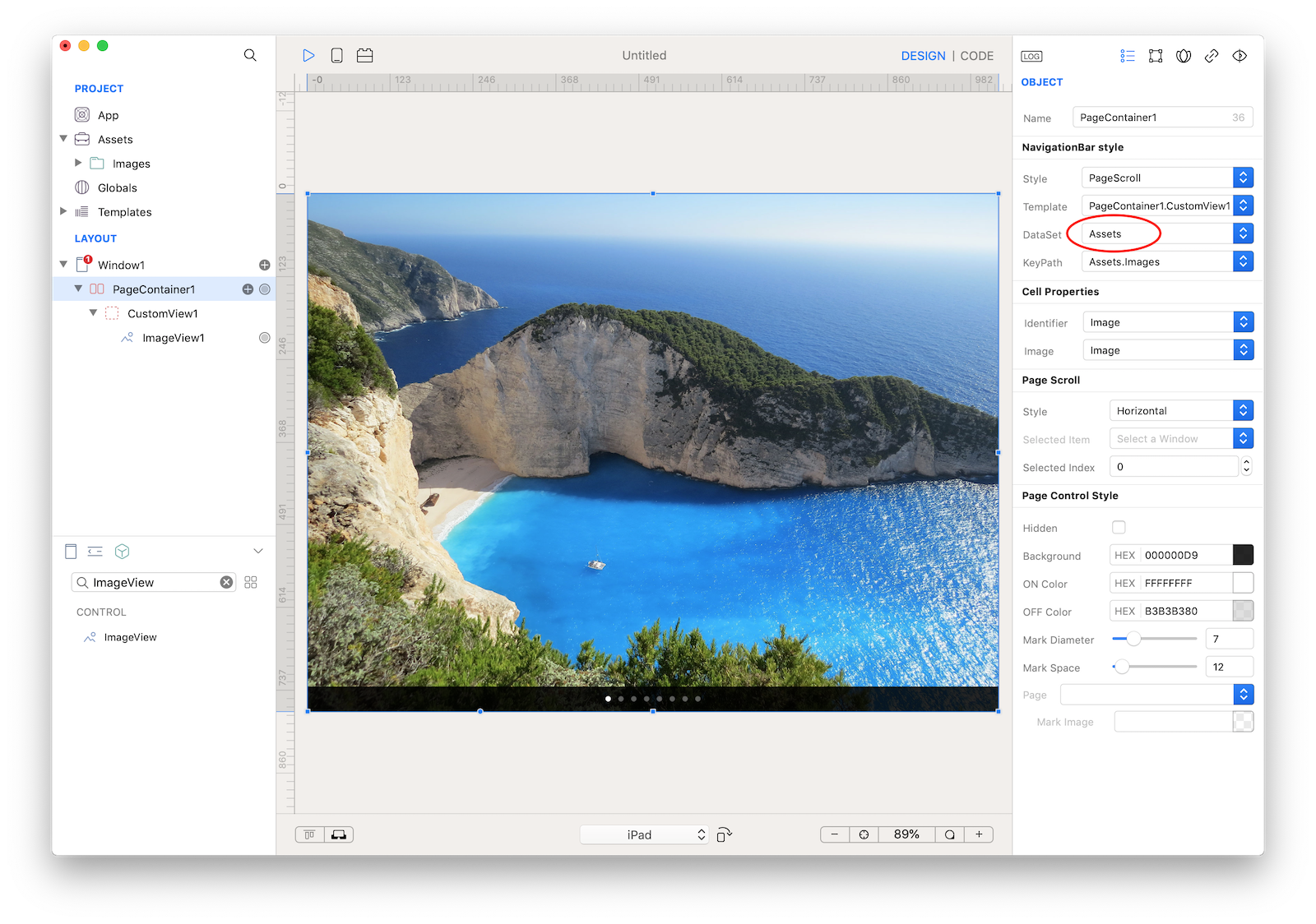Select the geometry frame inspector icon

coord(1156,56)
